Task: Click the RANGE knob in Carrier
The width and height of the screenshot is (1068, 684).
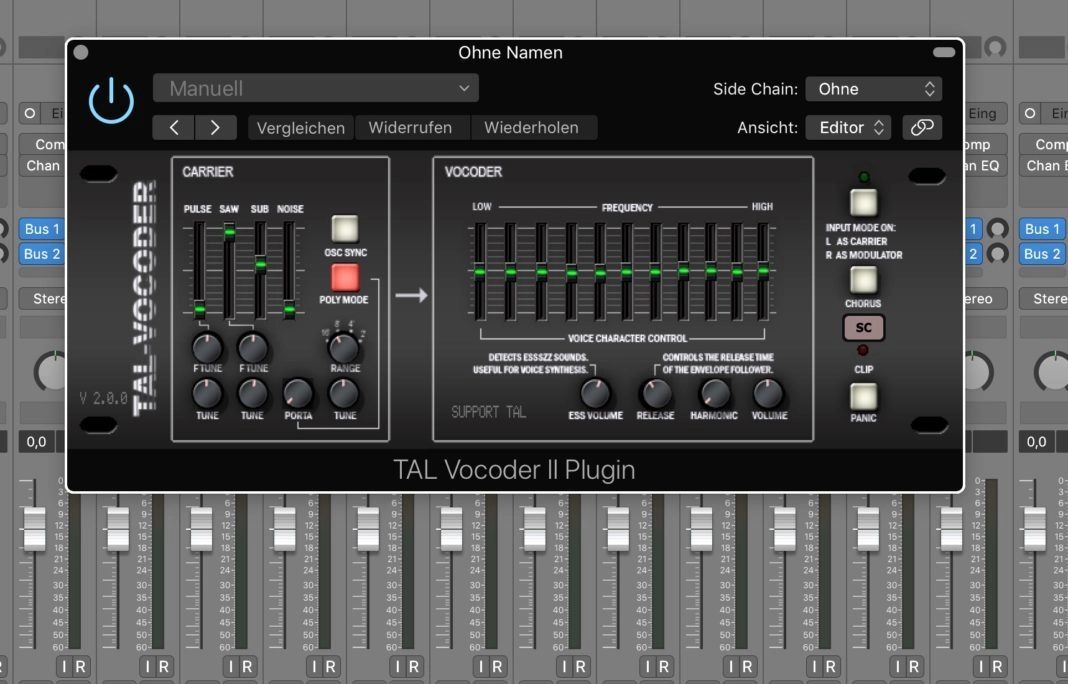Action: [344, 348]
